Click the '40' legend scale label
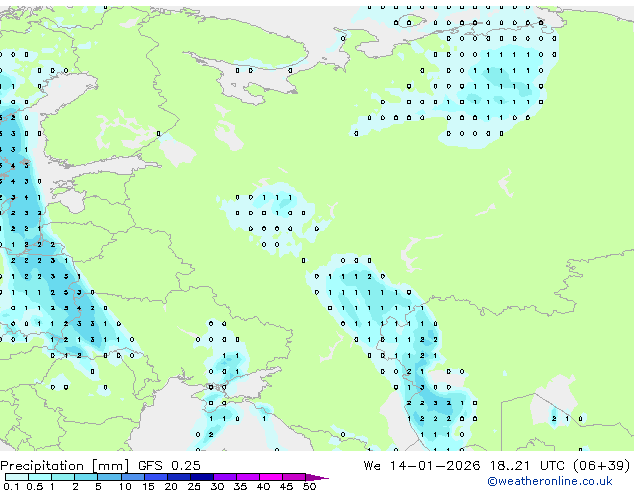634x490 pixels. (263, 486)
